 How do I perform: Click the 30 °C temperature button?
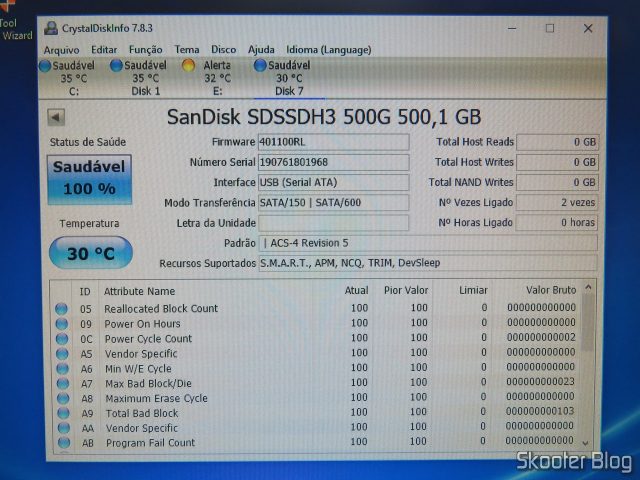coord(91,253)
